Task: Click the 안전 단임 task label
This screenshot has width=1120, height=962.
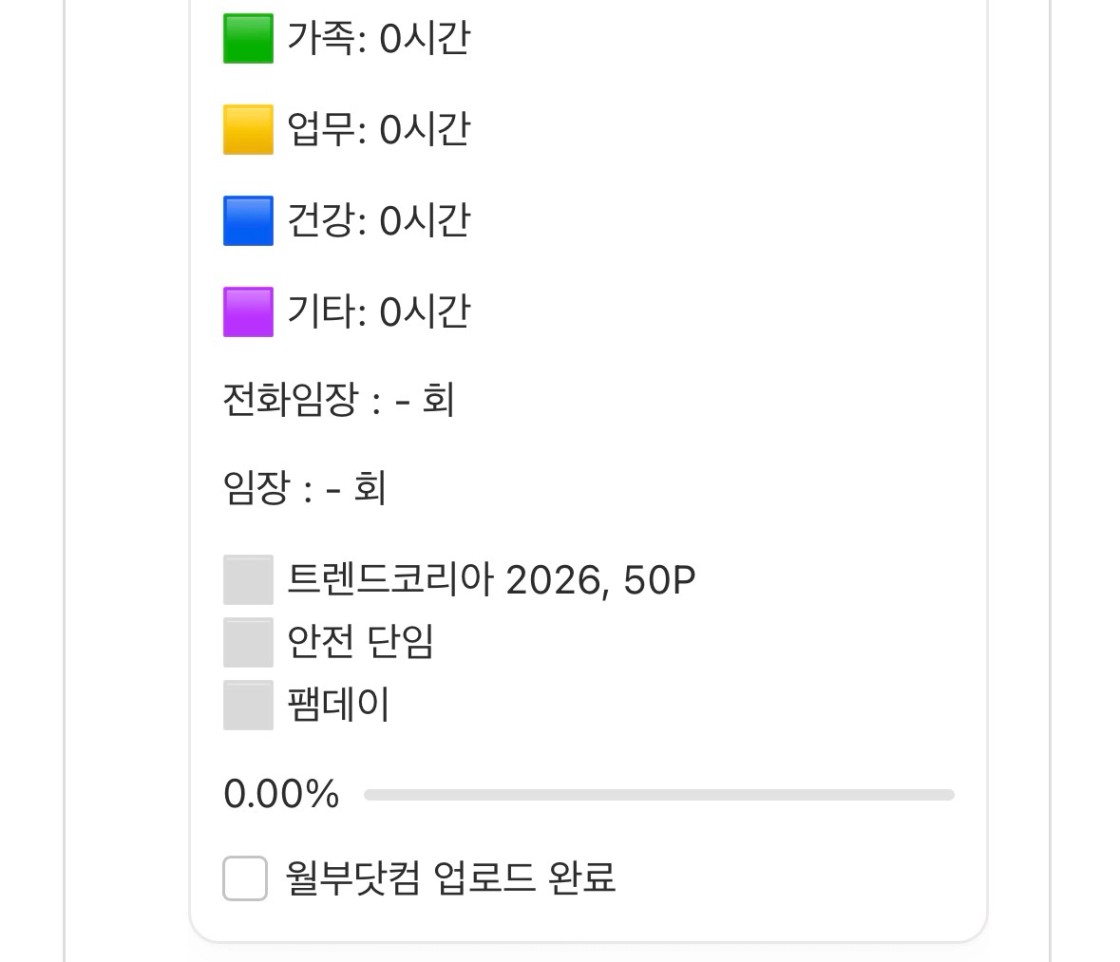Action: 360,642
